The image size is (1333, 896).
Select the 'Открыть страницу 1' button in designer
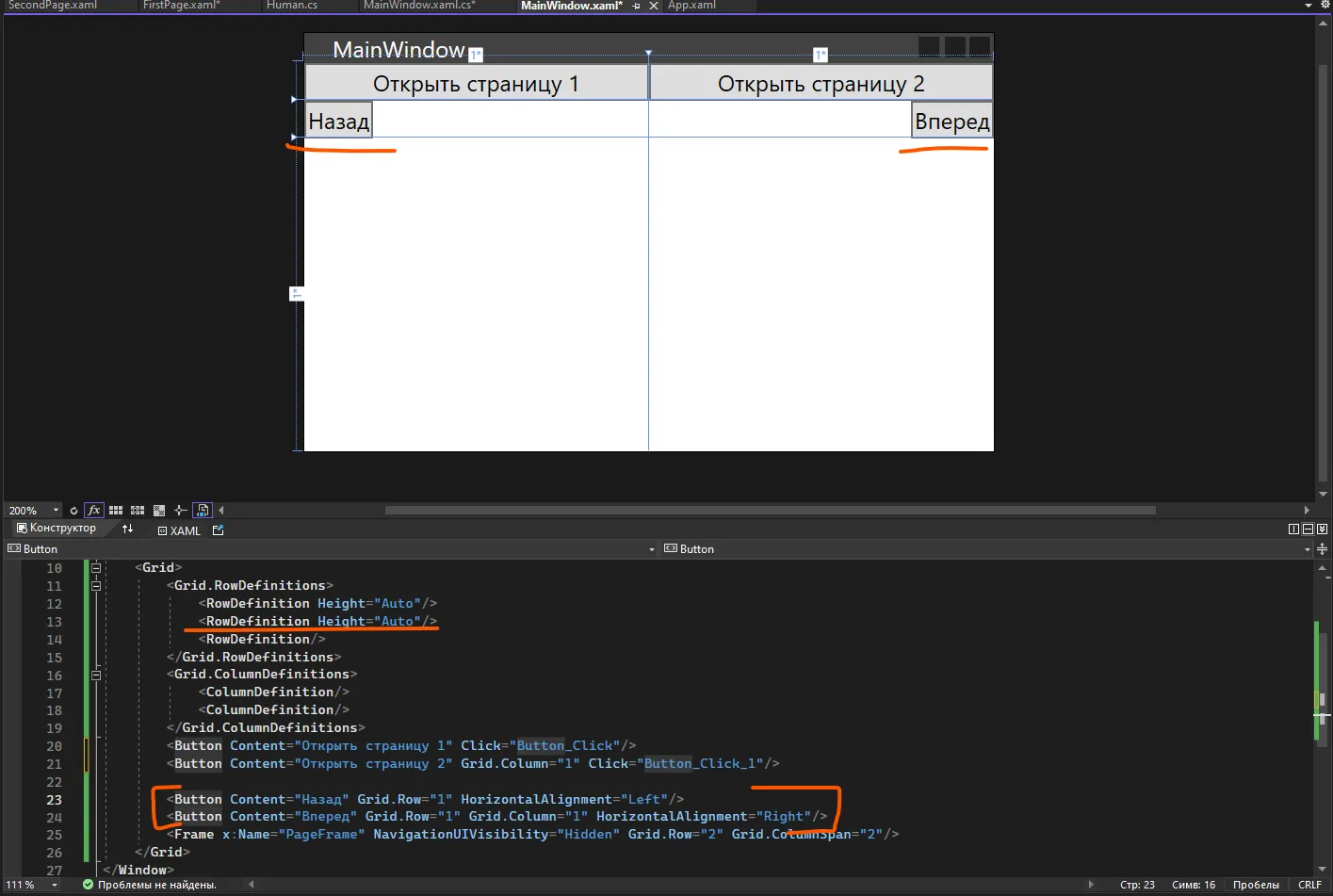476,83
